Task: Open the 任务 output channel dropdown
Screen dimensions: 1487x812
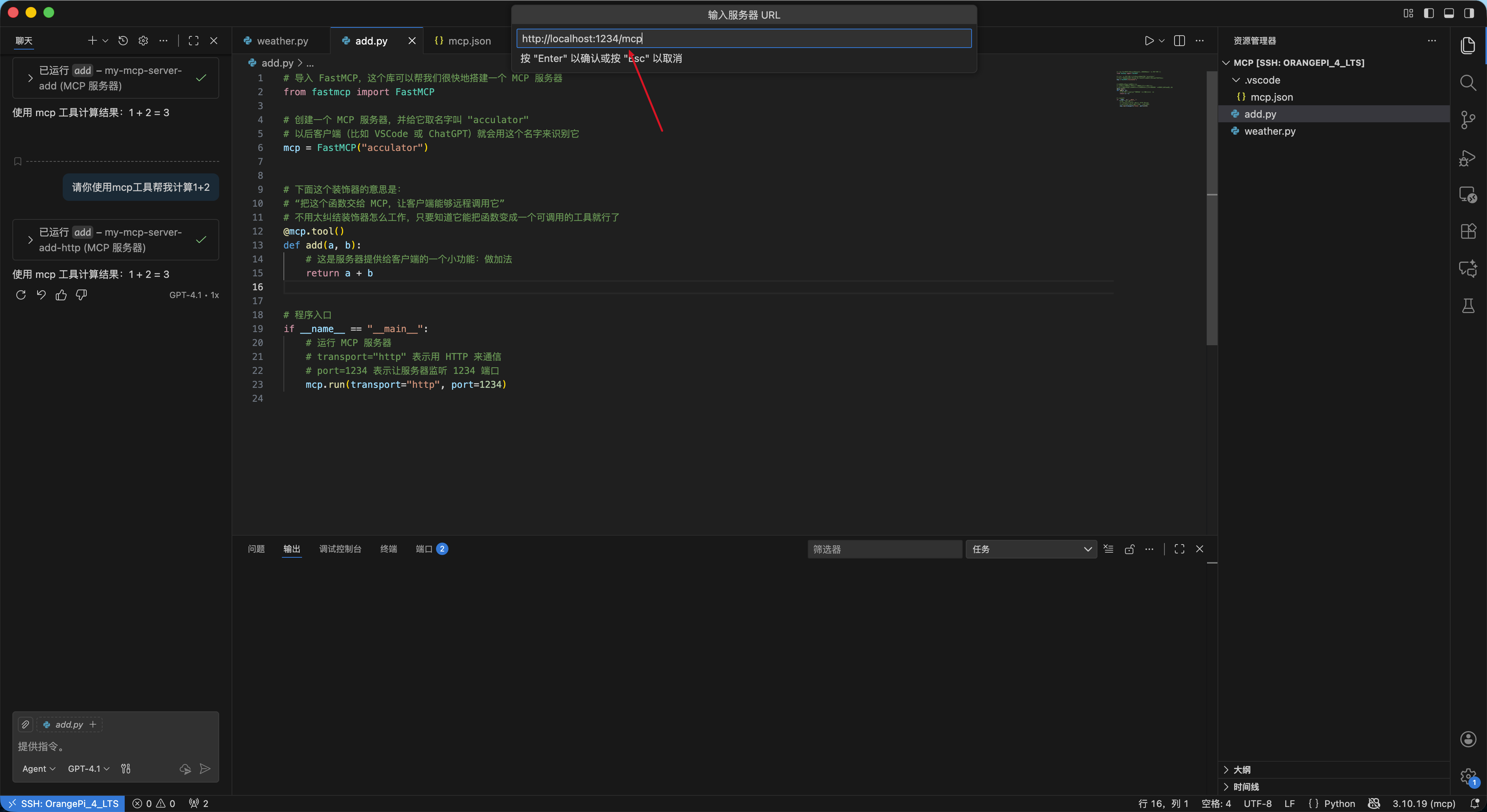Action: pyautogui.click(x=1031, y=549)
